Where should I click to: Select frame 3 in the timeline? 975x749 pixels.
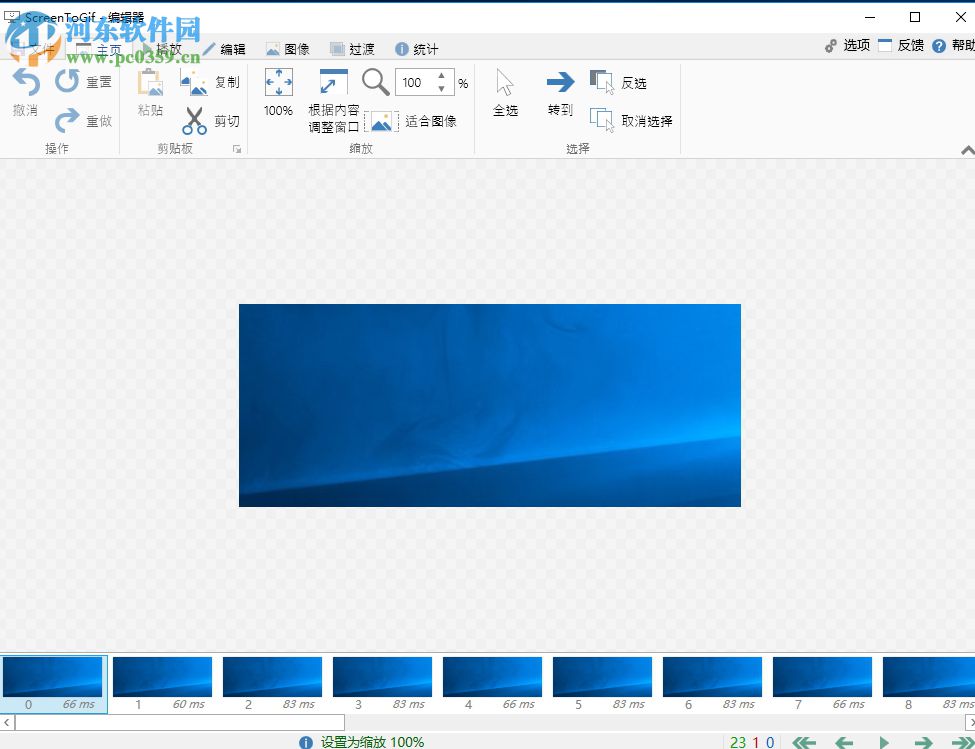(x=382, y=677)
